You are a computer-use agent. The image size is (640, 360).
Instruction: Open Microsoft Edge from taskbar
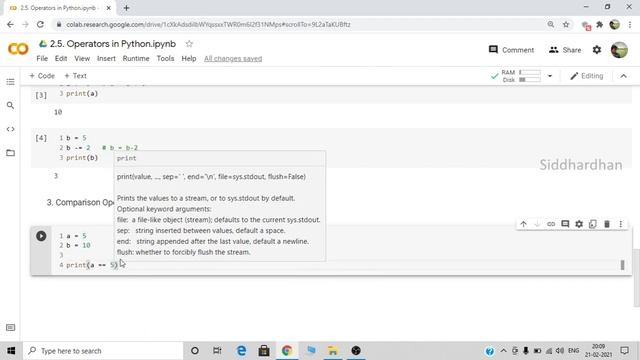(241, 351)
